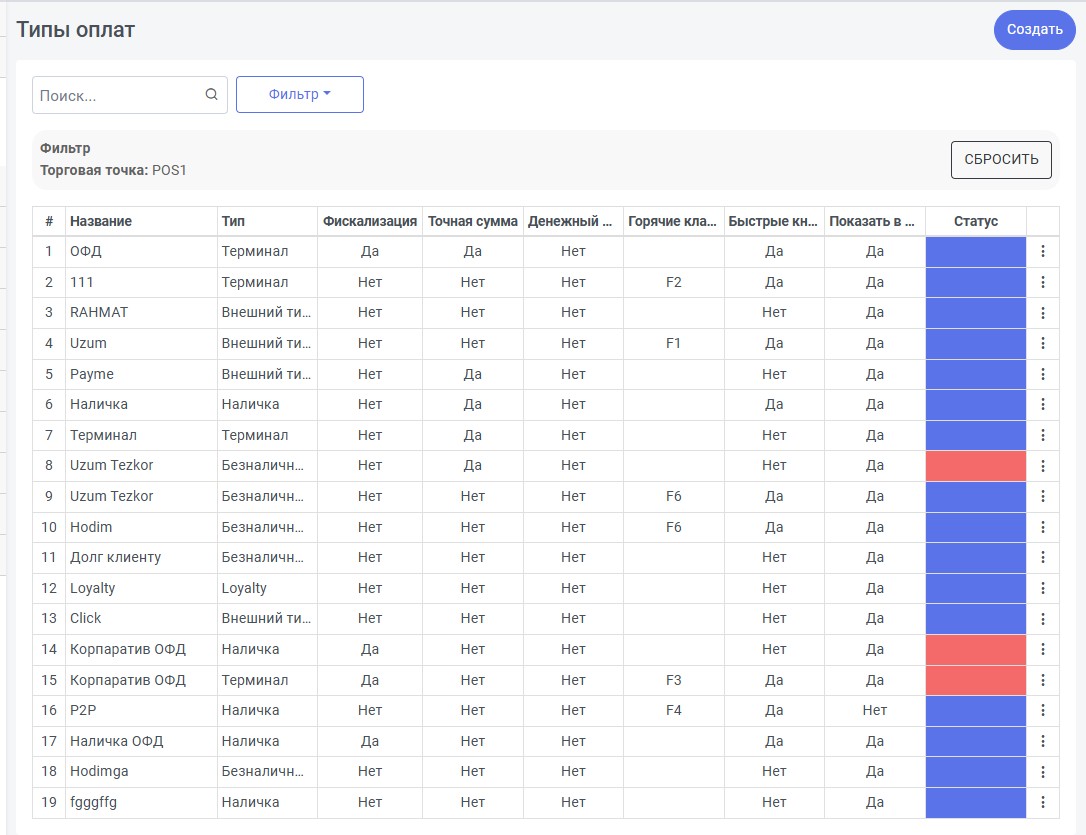Click the fgggffg name cell
This screenshot has width=1086, height=835.
tap(141, 802)
